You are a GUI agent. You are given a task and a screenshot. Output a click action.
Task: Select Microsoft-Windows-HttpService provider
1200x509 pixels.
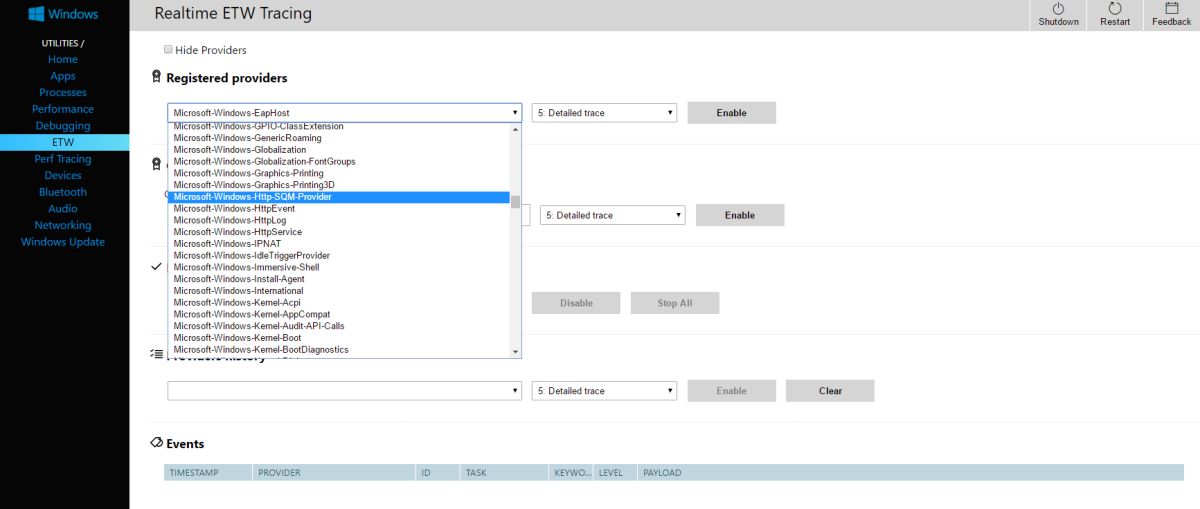point(339,232)
